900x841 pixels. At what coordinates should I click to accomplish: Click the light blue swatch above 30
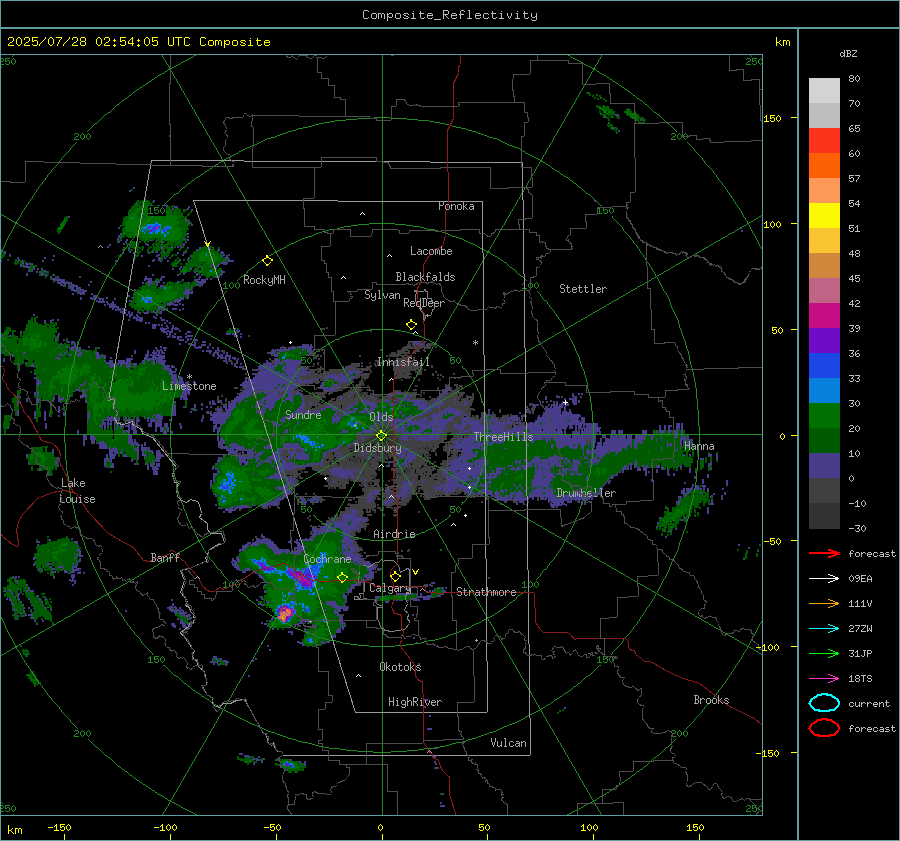pyautogui.click(x=824, y=391)
